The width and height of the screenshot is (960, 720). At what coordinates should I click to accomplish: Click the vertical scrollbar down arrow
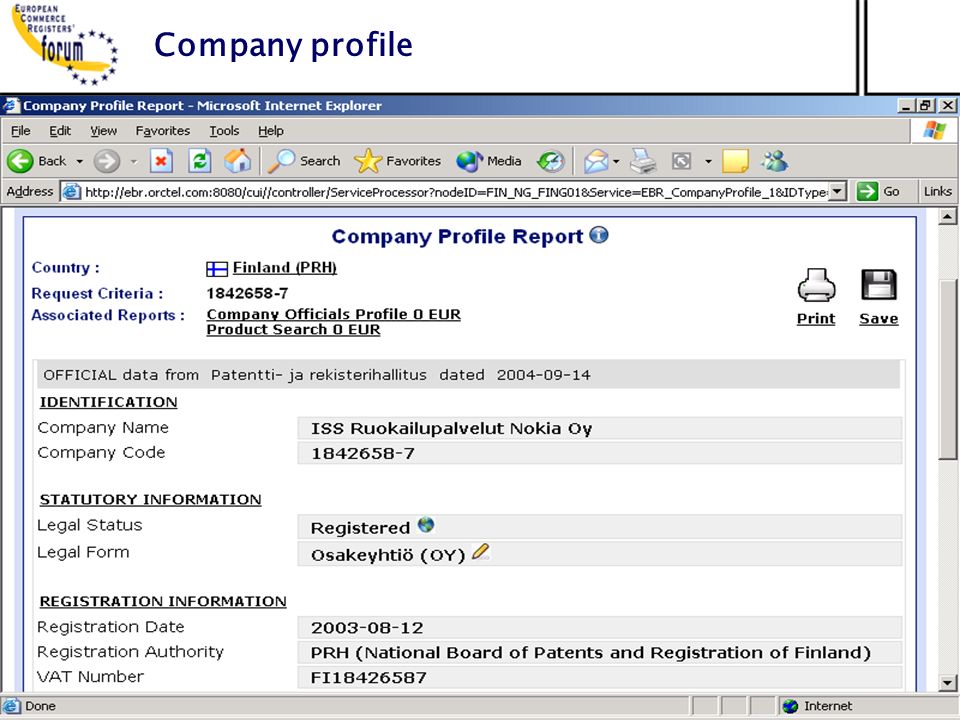coord(947,682)
